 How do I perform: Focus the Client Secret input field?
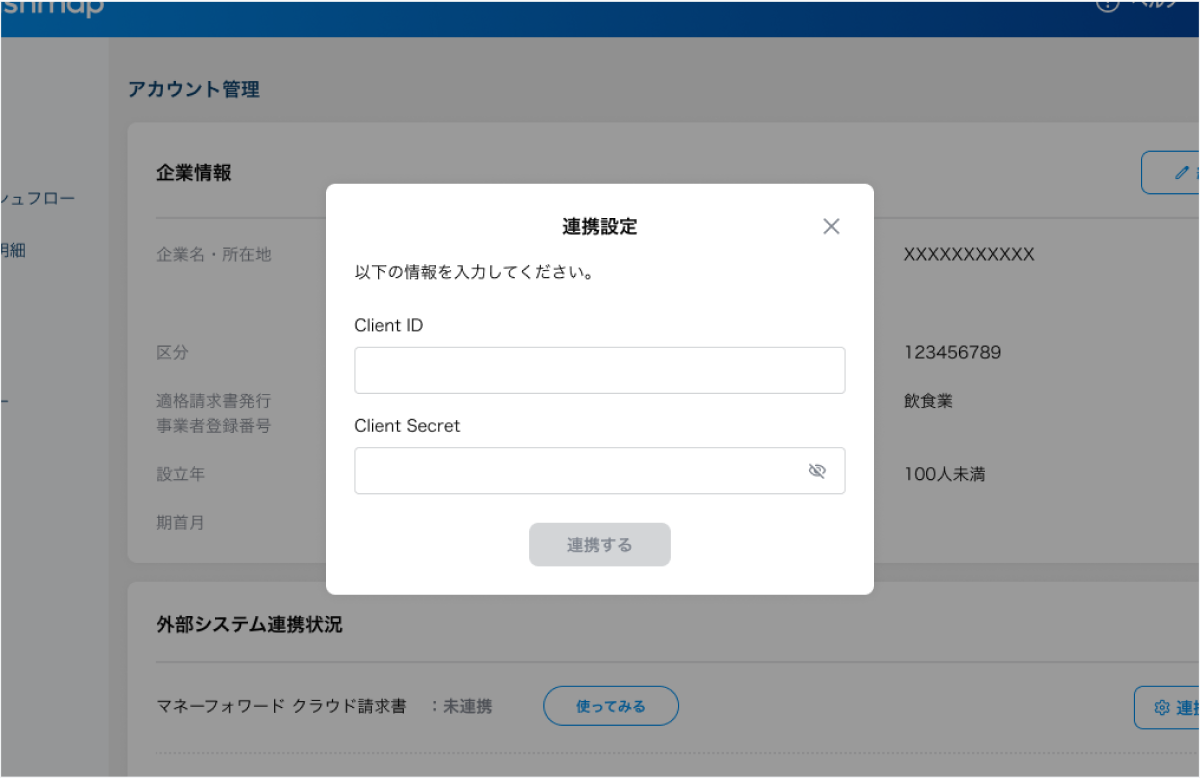pos(580,471)
